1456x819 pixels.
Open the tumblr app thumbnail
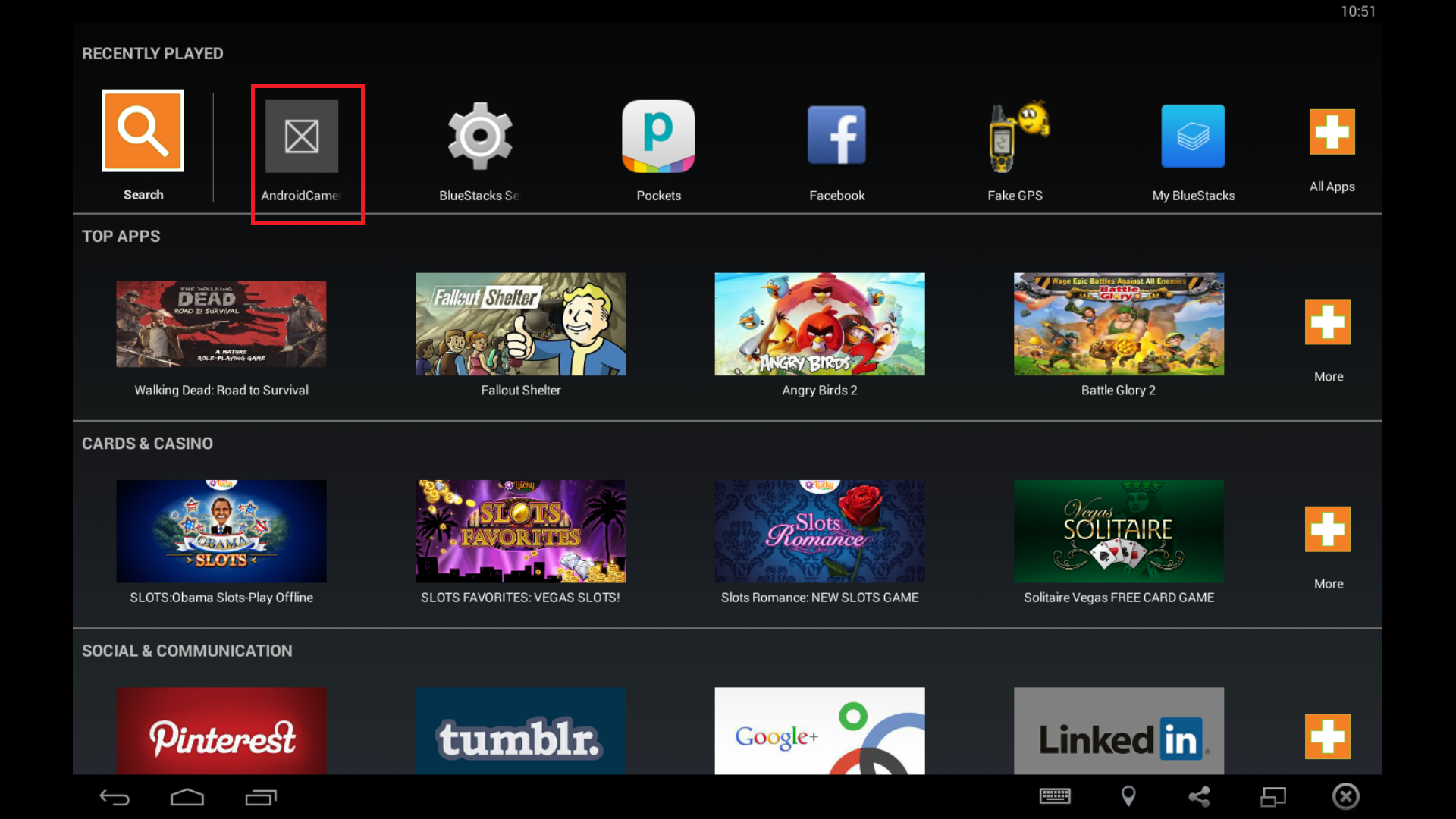pos(520,731)
